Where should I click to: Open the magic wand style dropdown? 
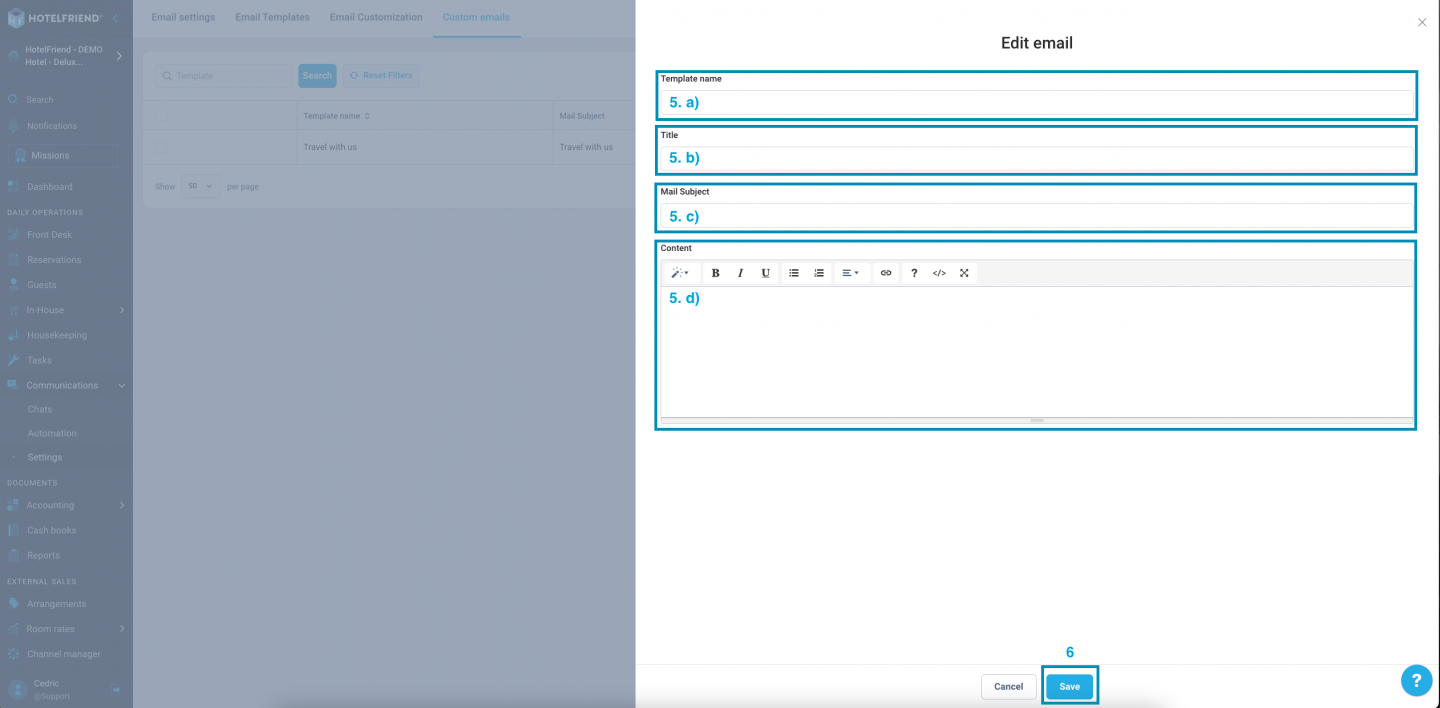pyautogui.click(x=680, y=273)
